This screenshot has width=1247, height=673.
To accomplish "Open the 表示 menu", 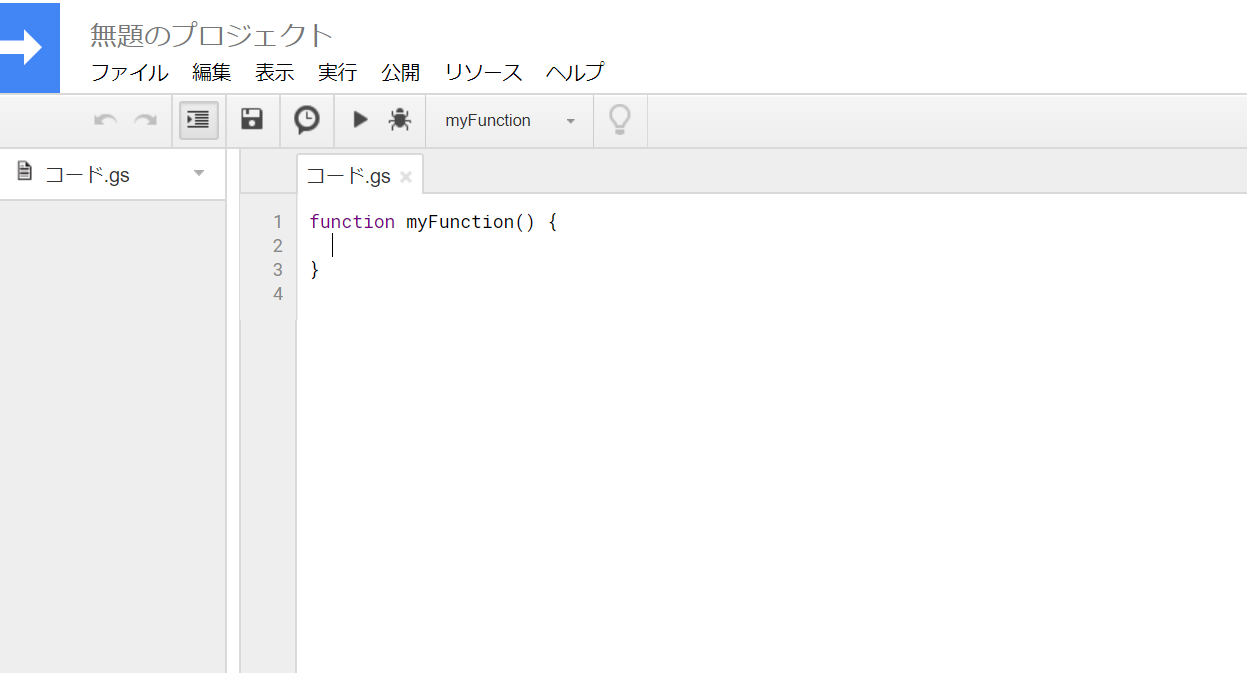I will point(275,72).
